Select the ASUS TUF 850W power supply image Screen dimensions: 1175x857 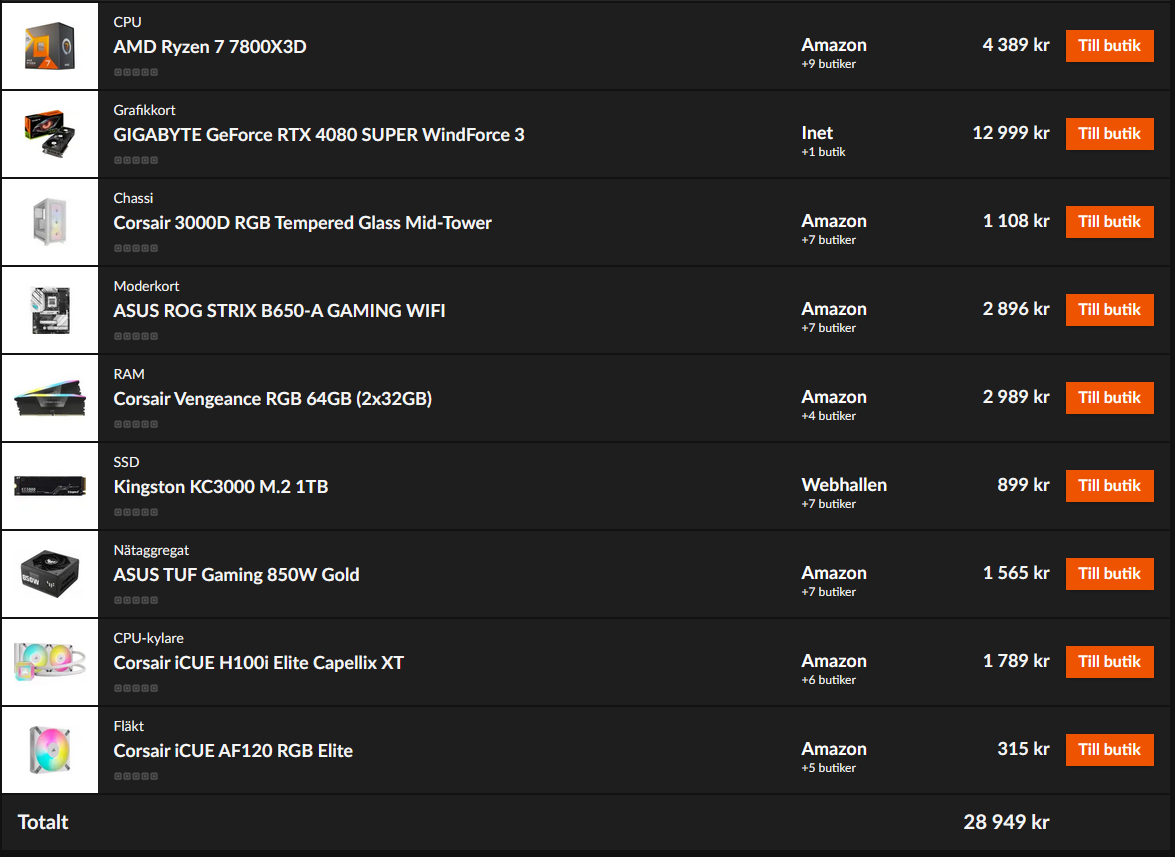(49, 574)
